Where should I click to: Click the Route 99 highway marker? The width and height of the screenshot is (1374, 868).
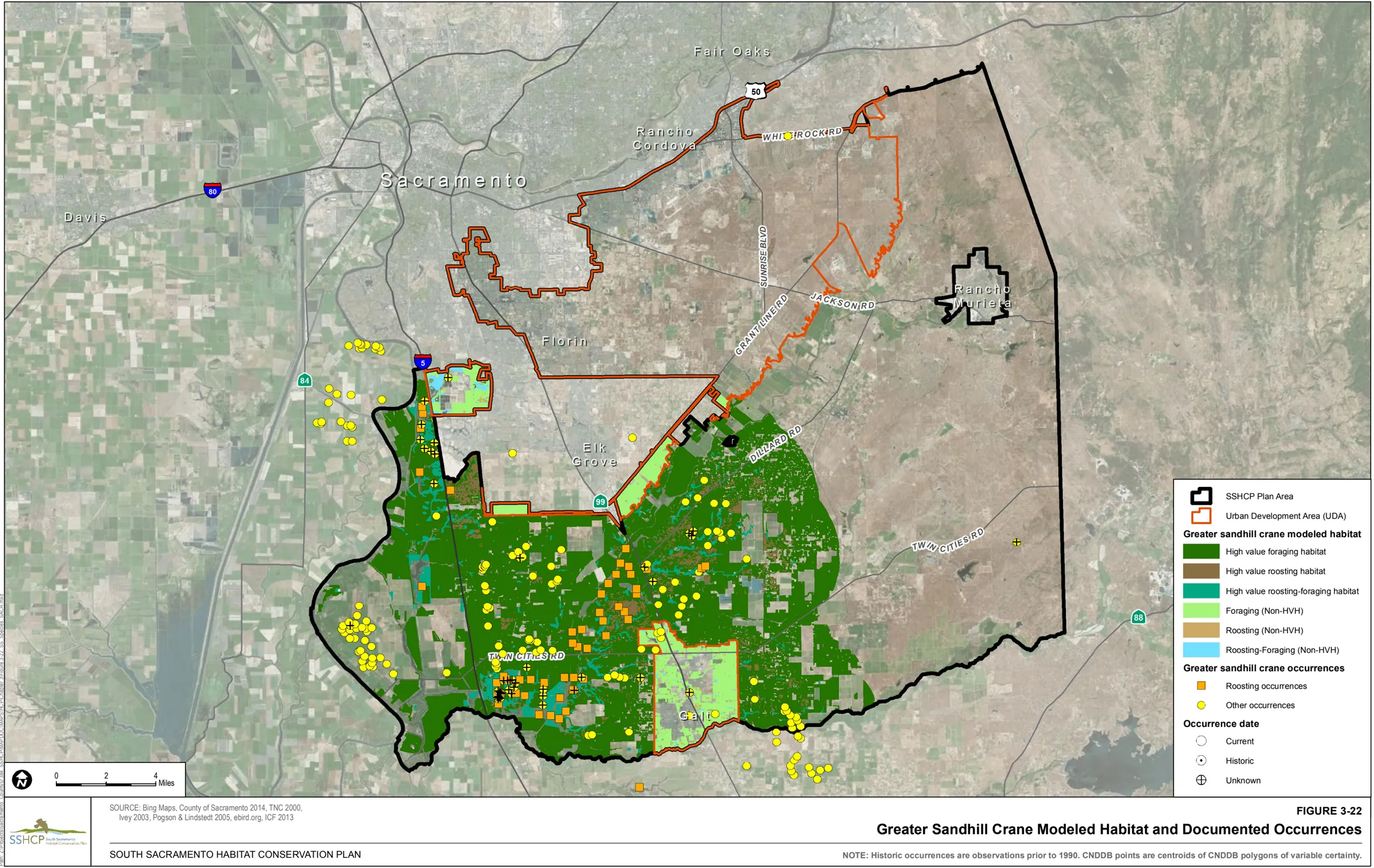(600, 502)
